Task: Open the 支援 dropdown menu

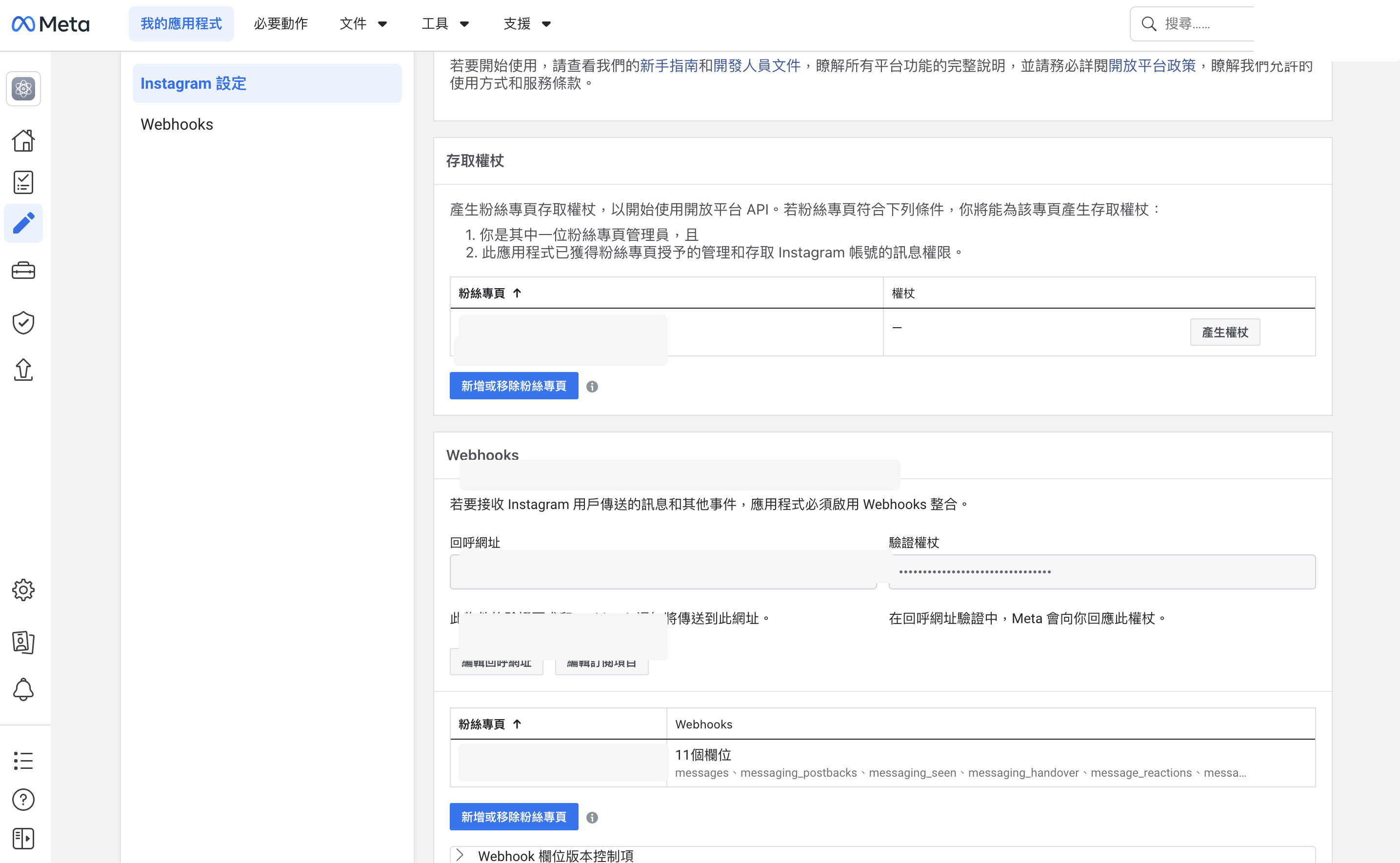Action: [x=528, y=24]
